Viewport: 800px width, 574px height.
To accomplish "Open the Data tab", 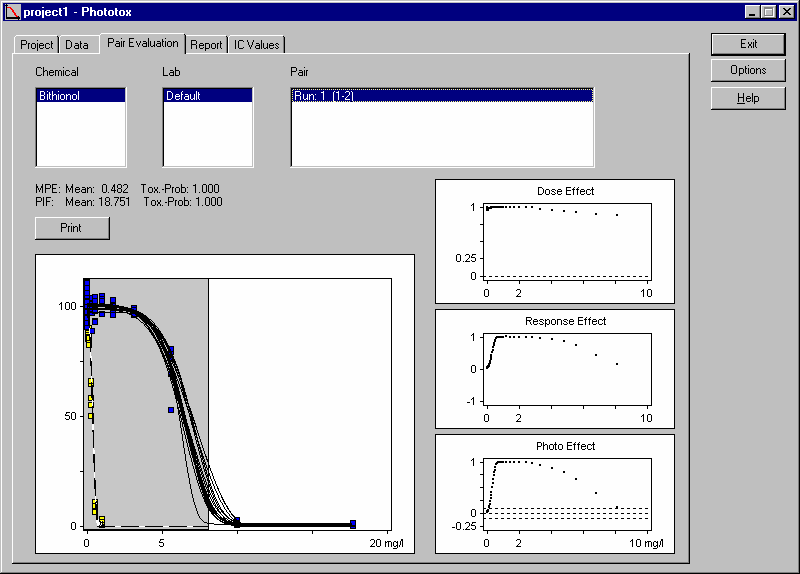I will [x=77, y=45].
